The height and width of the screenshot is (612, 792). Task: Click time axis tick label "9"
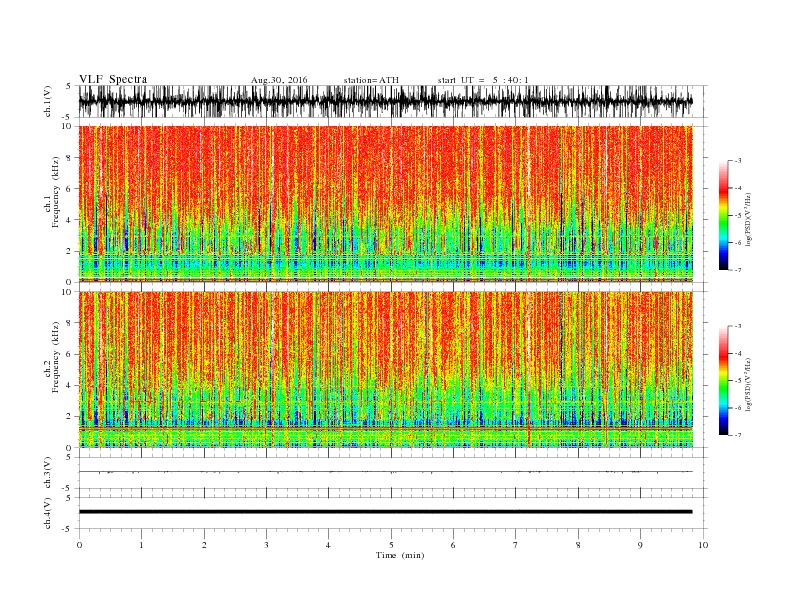[x=640, y=545]
